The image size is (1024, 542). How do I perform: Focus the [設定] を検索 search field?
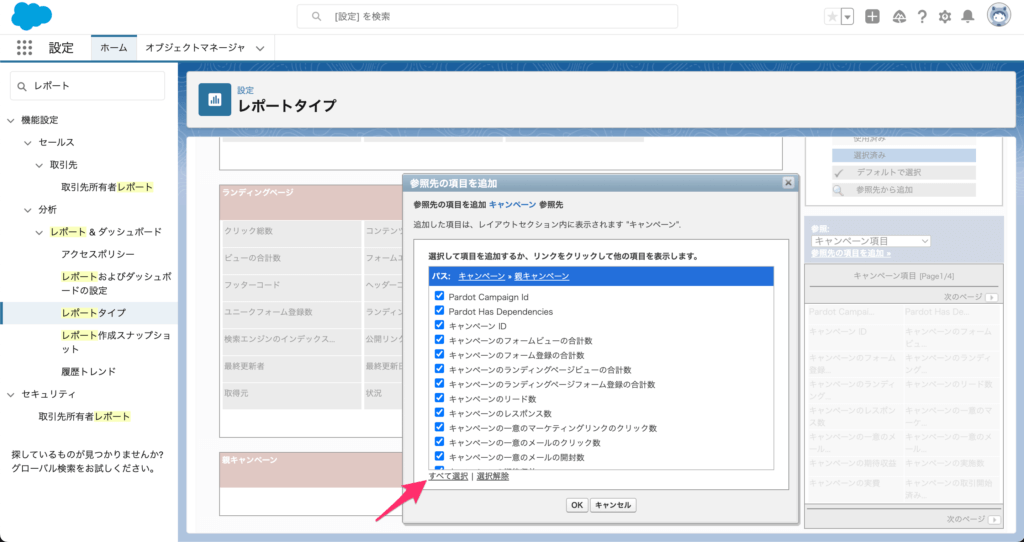pyautogui.click(x=487, y=16)
